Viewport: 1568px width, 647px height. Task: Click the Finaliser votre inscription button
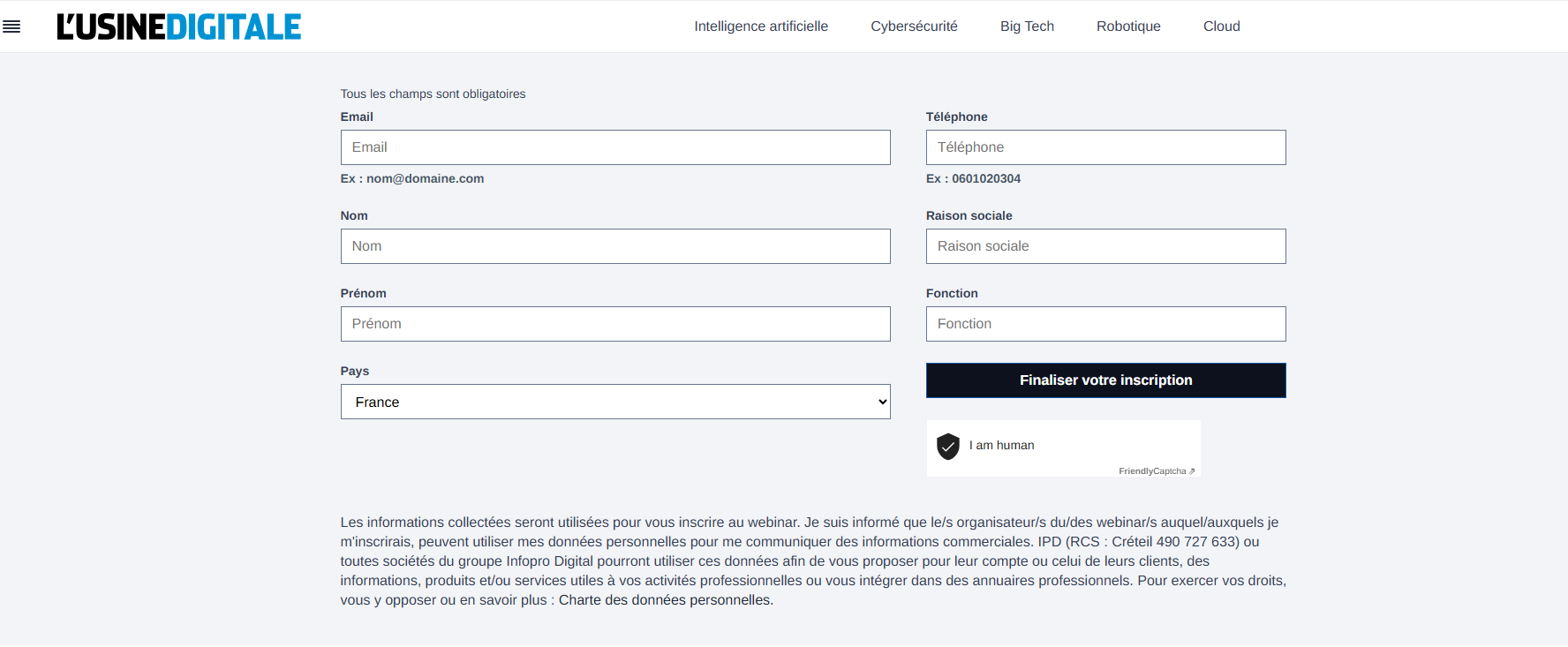[1105, 380]
